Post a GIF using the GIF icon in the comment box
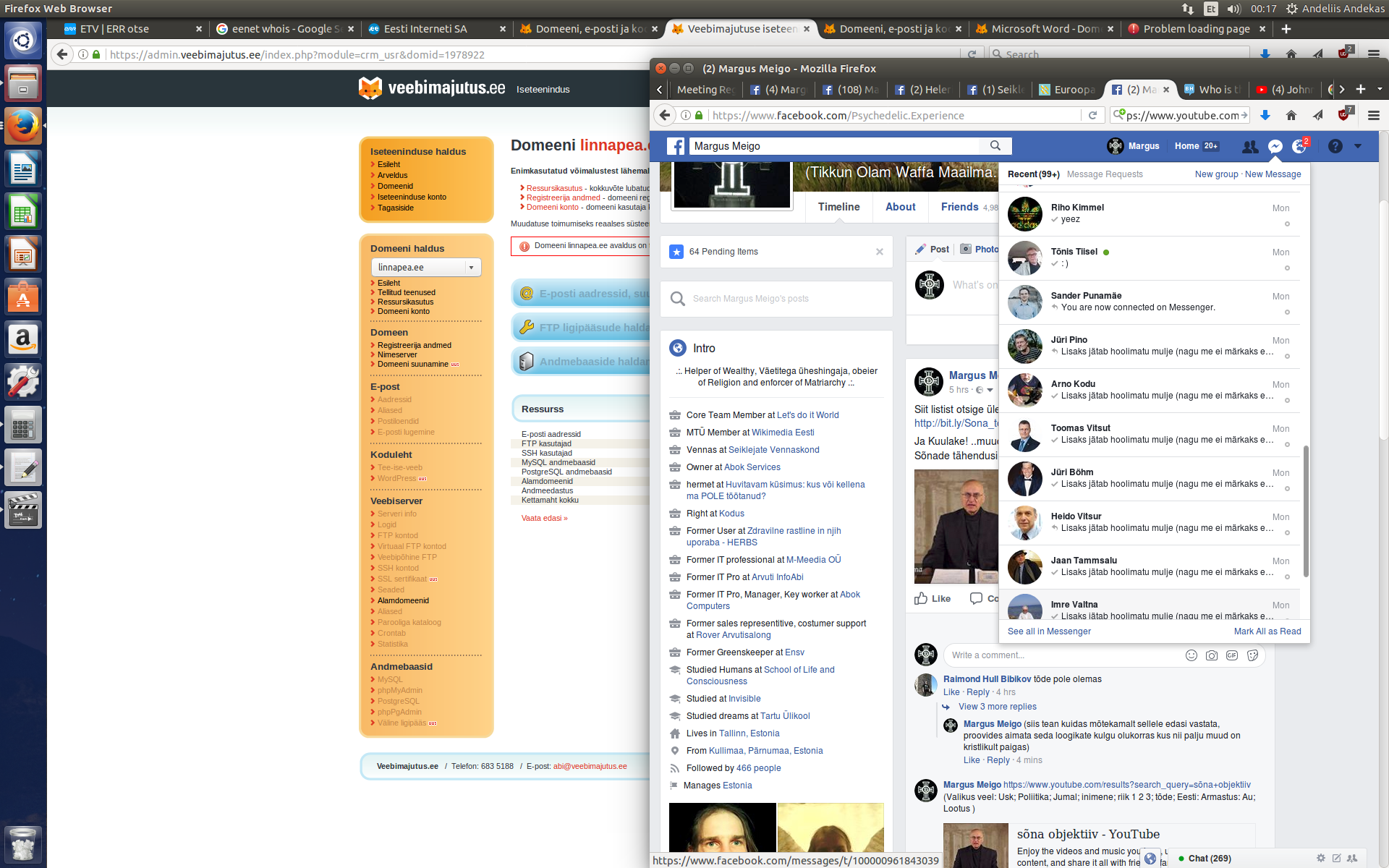 coord(1232,655)
